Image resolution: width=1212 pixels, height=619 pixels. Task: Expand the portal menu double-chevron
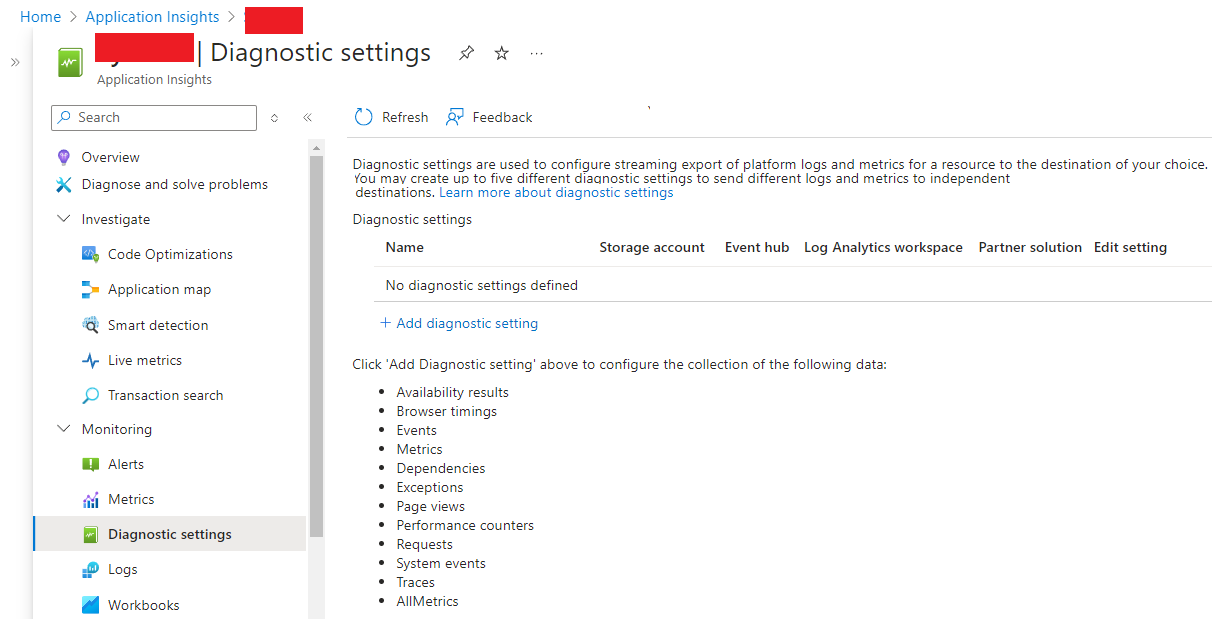click(x=15, y=62)
